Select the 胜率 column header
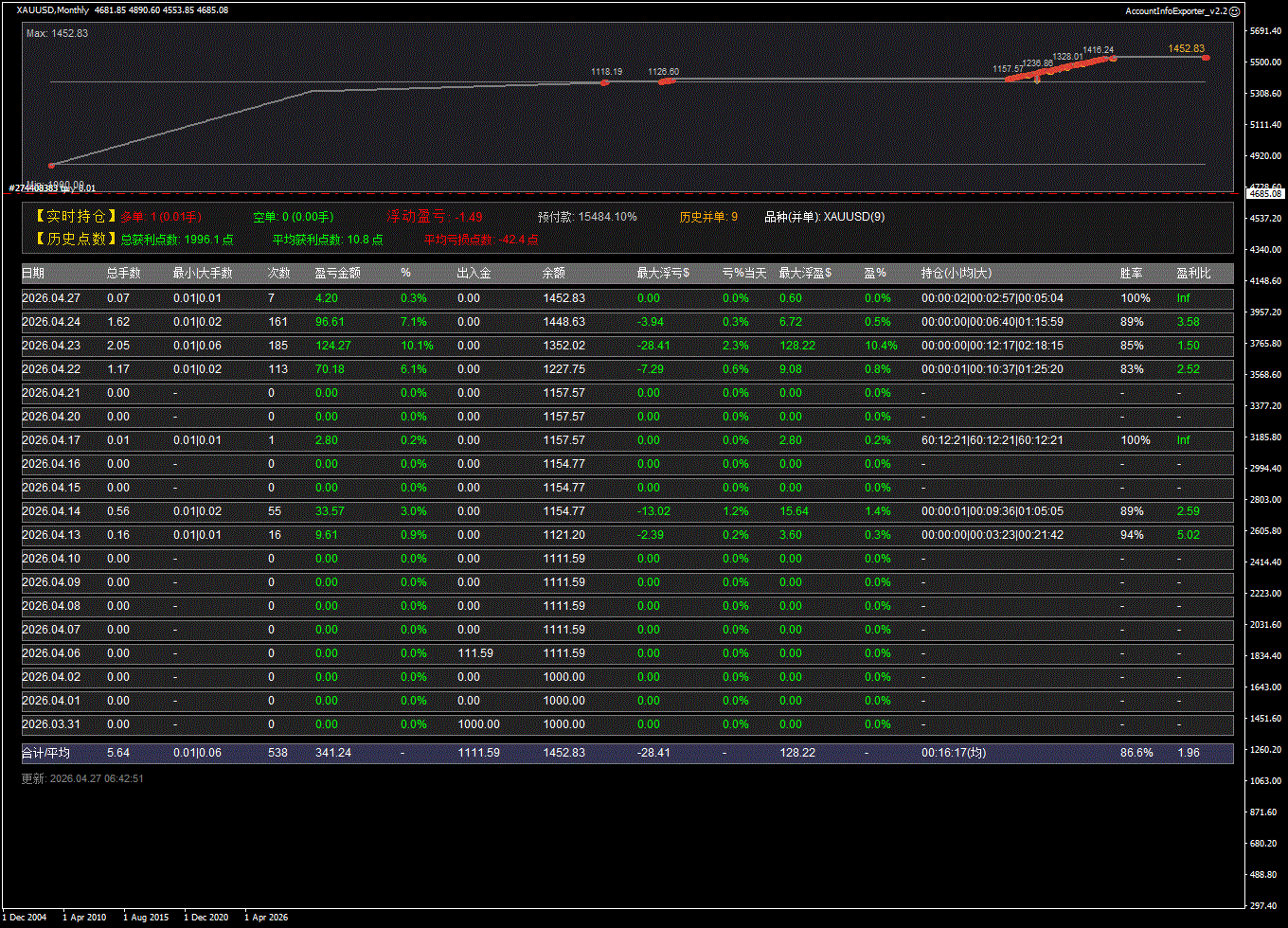 click(1131, 274)
